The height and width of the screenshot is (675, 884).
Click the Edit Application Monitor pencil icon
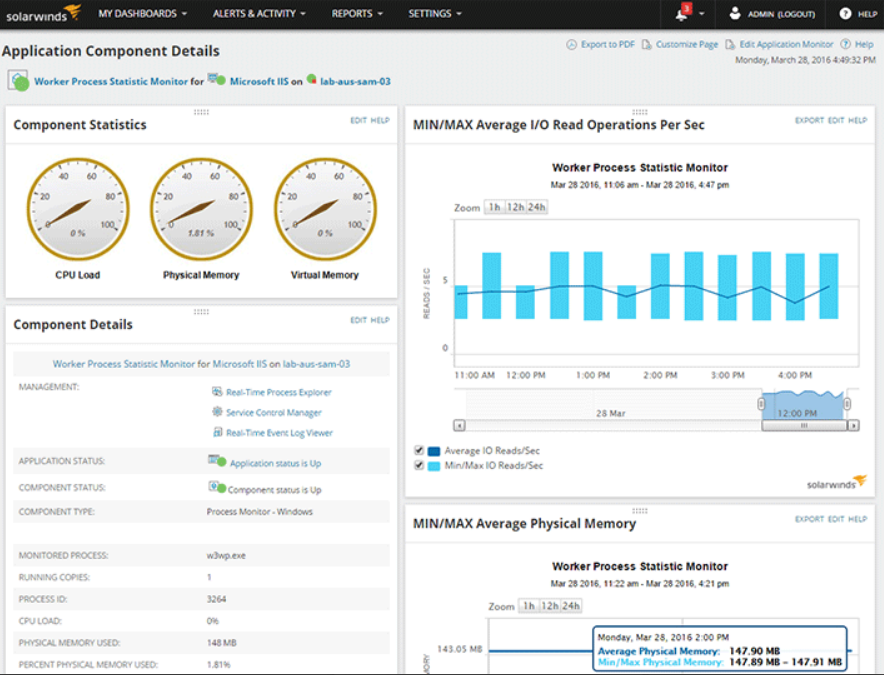tap(731, 45)
